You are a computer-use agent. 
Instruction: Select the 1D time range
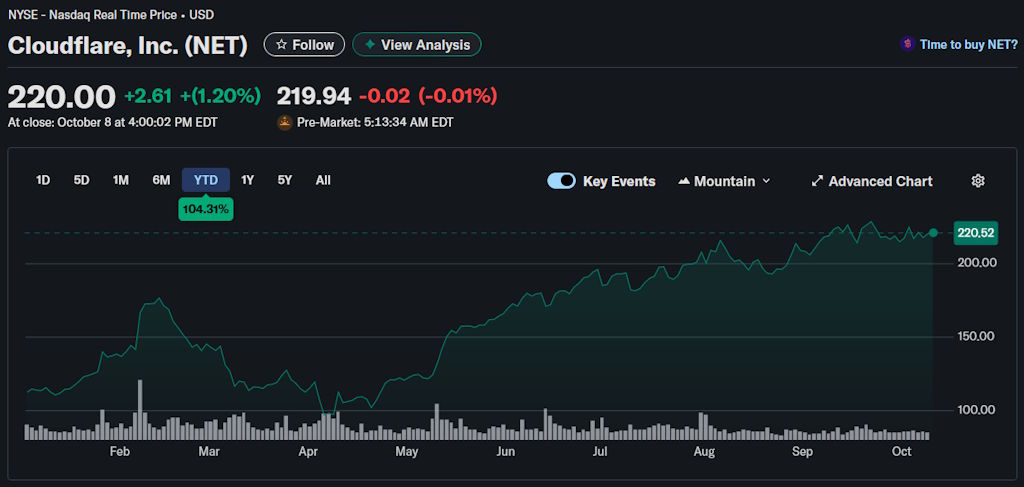click(43, 180)
